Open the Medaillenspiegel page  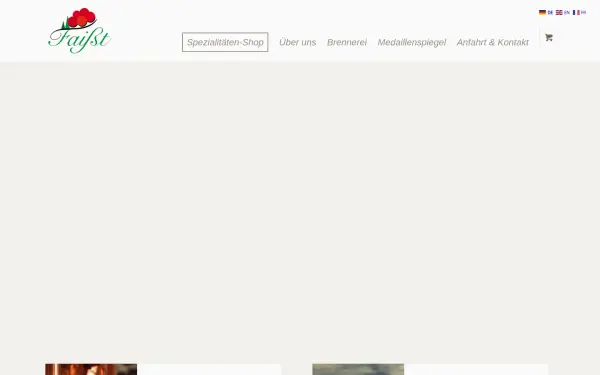[x=412, y=42]
